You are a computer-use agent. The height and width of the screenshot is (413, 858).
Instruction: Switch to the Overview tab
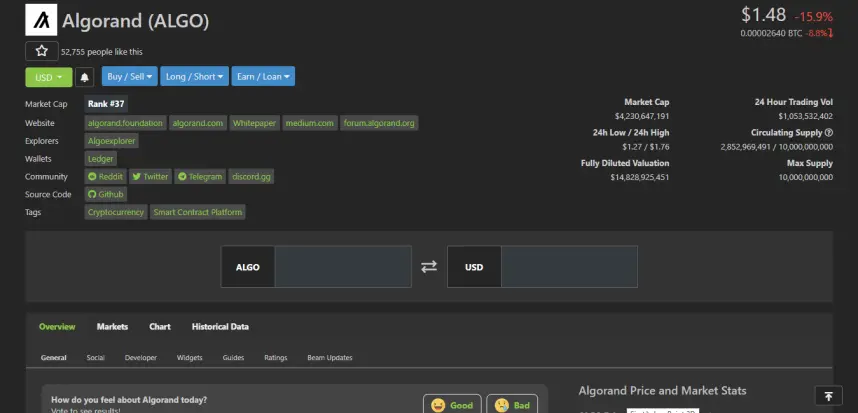pos(57,327)
